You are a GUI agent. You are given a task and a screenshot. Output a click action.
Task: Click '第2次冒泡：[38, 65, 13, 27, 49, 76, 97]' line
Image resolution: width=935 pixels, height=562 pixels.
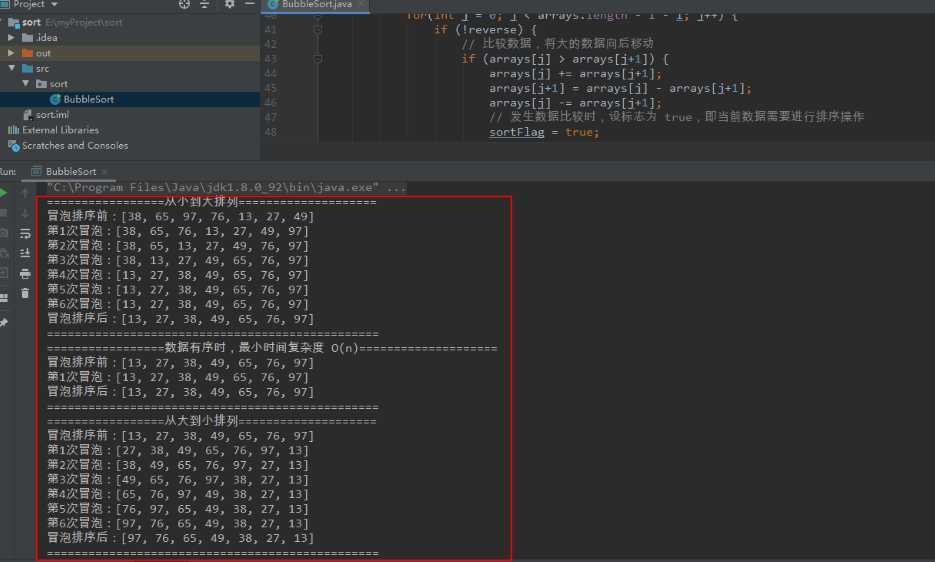click(178, 246)
